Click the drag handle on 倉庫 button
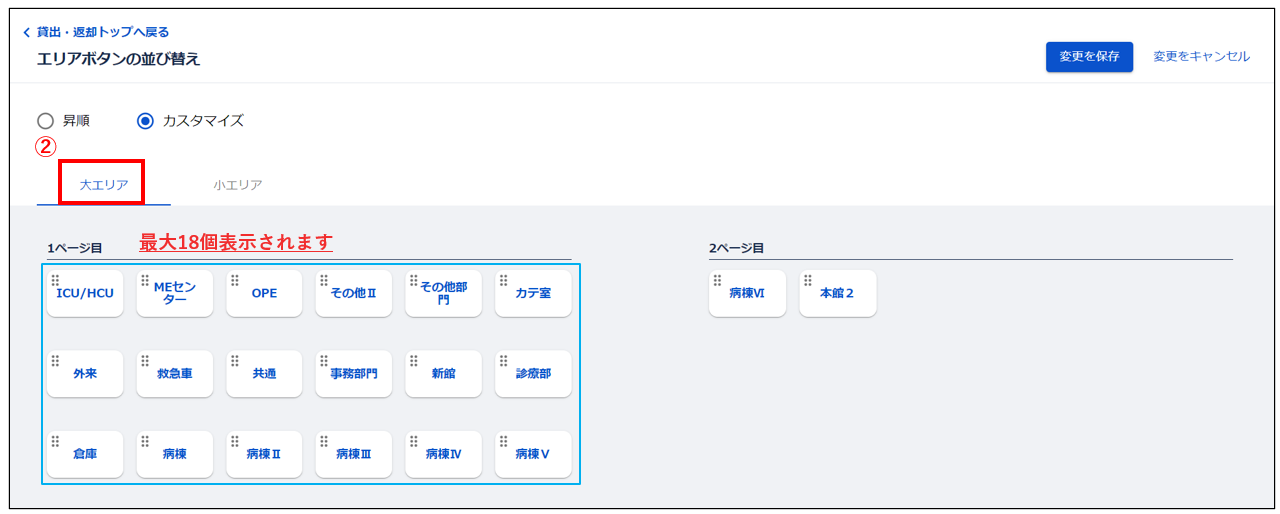1280x514 pixels. [x=56, y=441]
